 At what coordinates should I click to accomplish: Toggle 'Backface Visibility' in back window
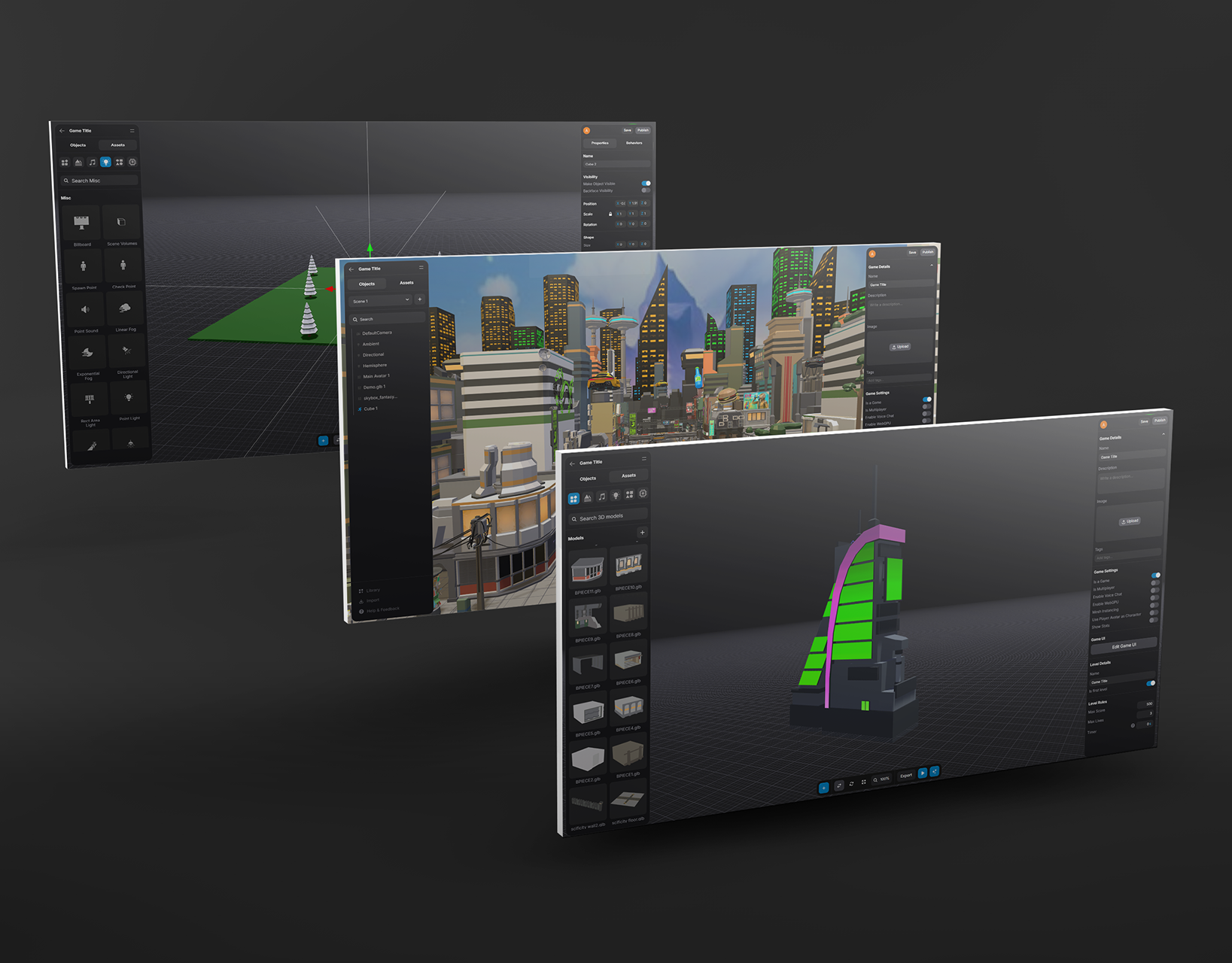646,190
